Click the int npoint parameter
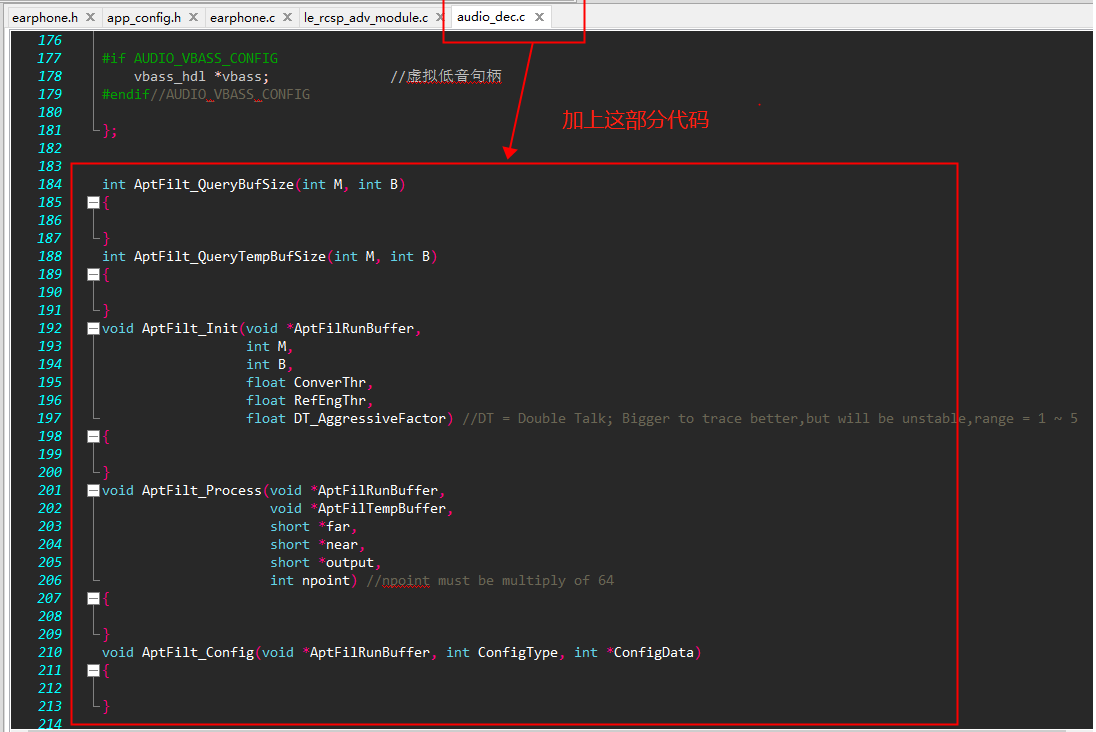This screenshot has width=1096, height=732. click(x=310, y=580)
